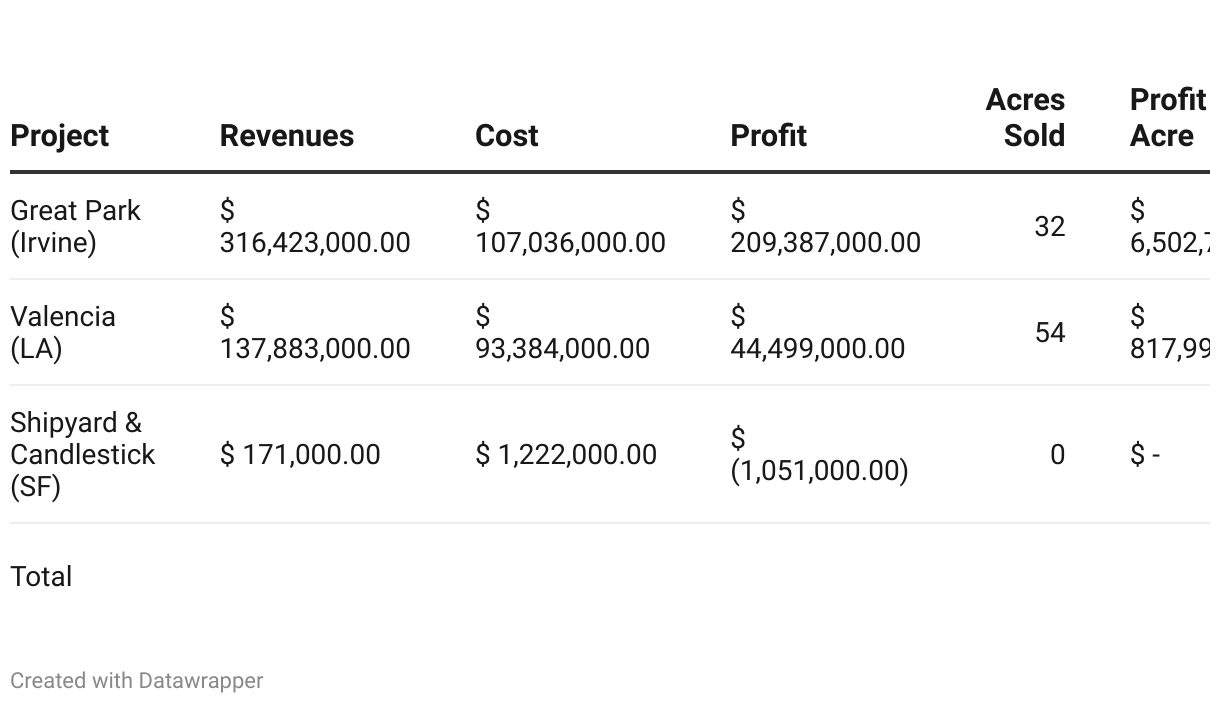
Task: Click the Revenues column header
Action: tap(287, 136)
